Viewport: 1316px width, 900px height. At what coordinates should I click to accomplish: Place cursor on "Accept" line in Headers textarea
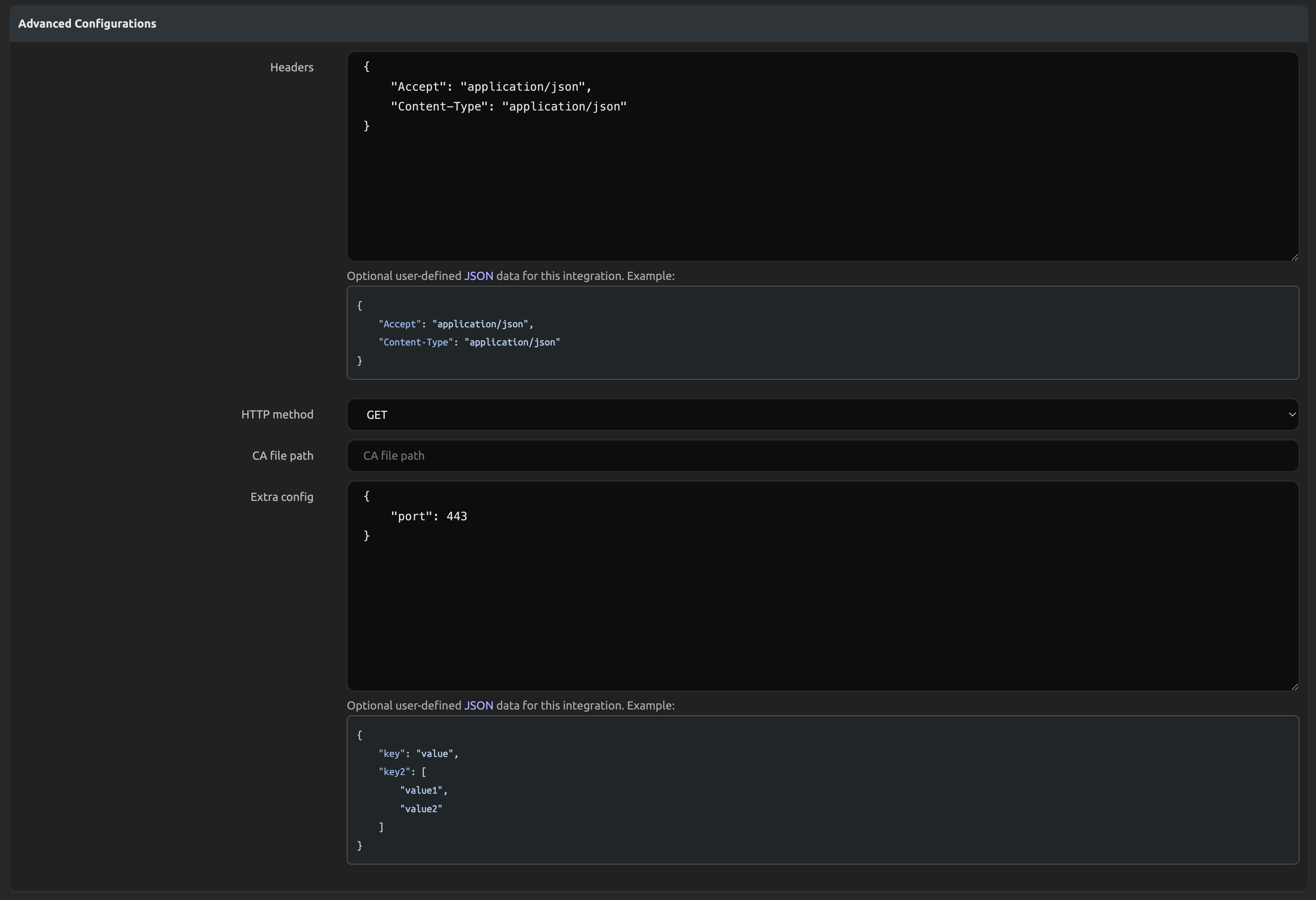490,87
